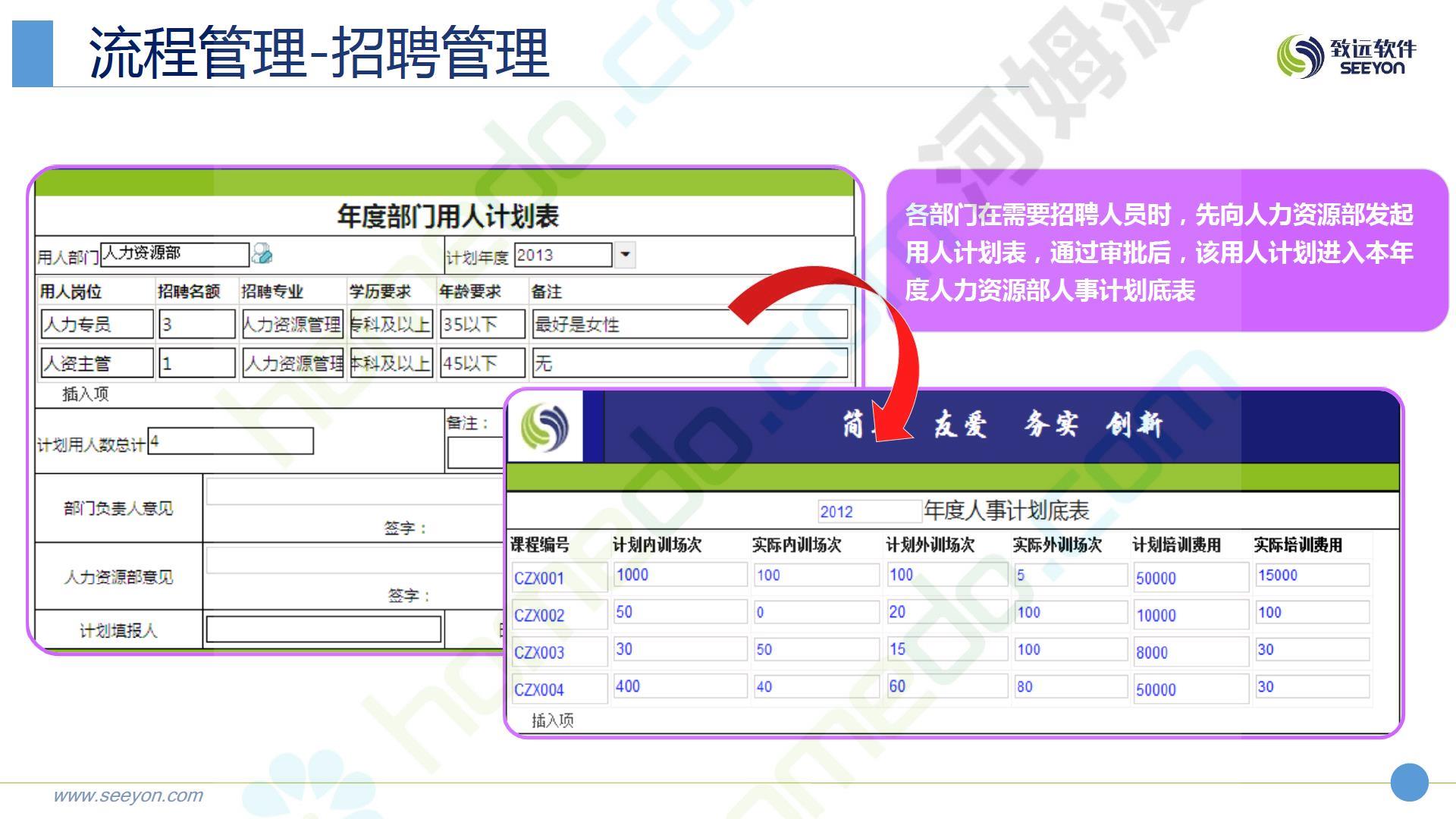Click 计划内训场次 value 400 for CZX004
Screen dimensions: 1456x819
tap(680, 686)
